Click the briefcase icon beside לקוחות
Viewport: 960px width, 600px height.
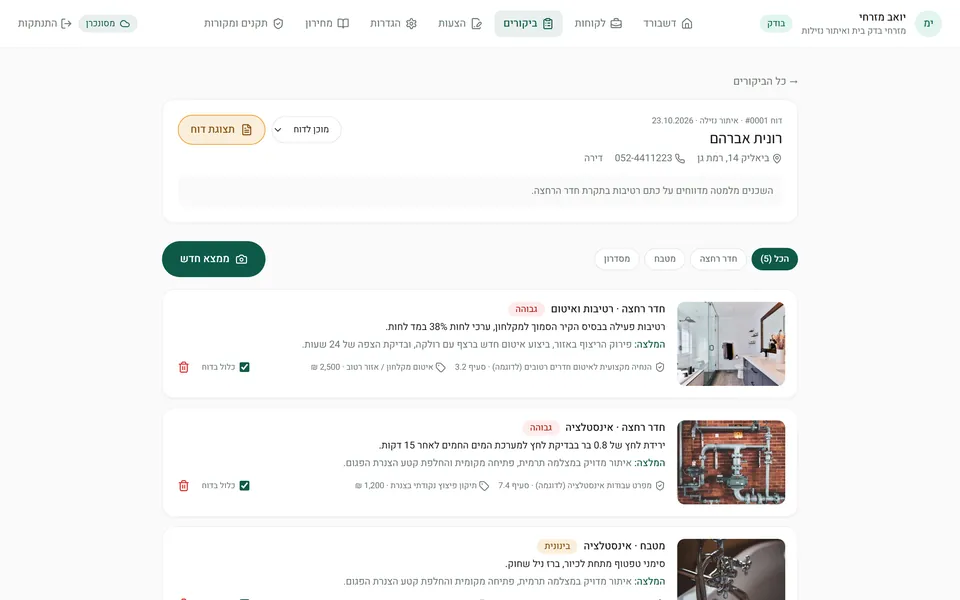[x=616, y=23]
